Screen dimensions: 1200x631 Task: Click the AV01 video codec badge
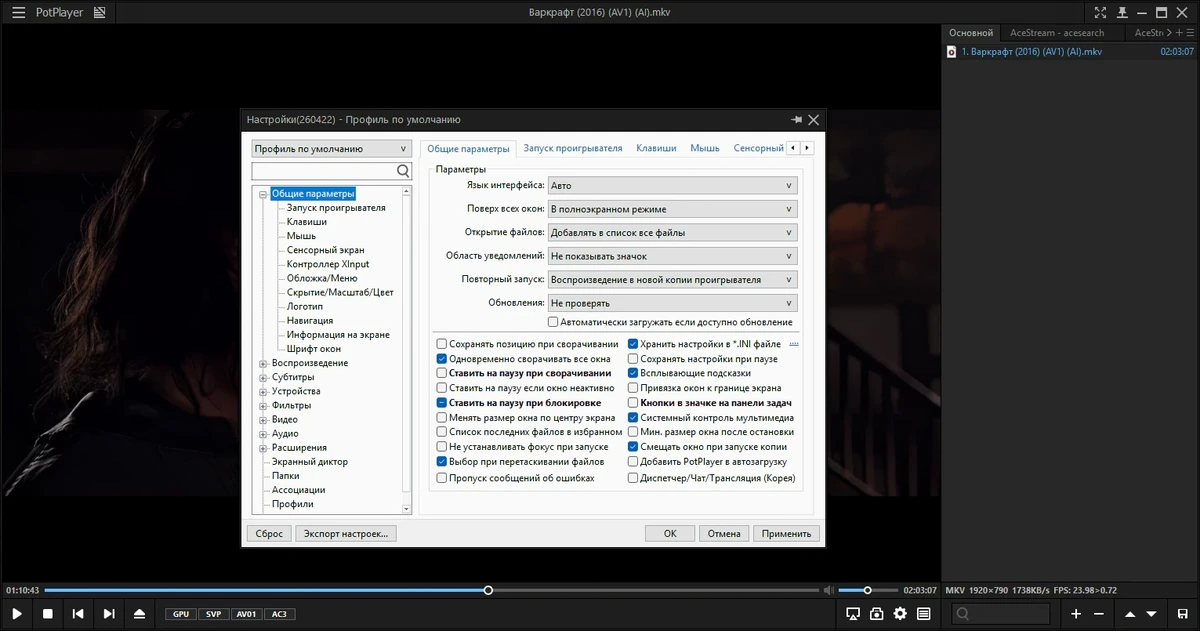coord(246,614)
